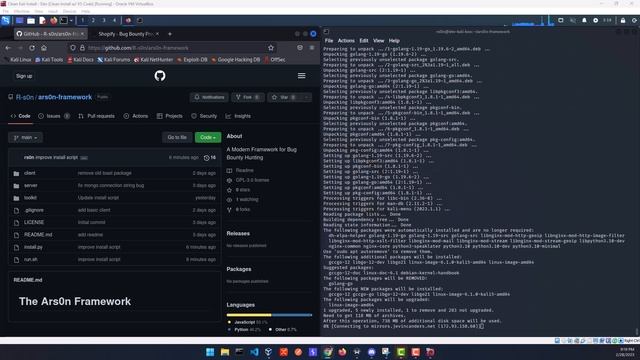Bookmark this page with the star icon
640x360 pixels.
coord(271,48)
